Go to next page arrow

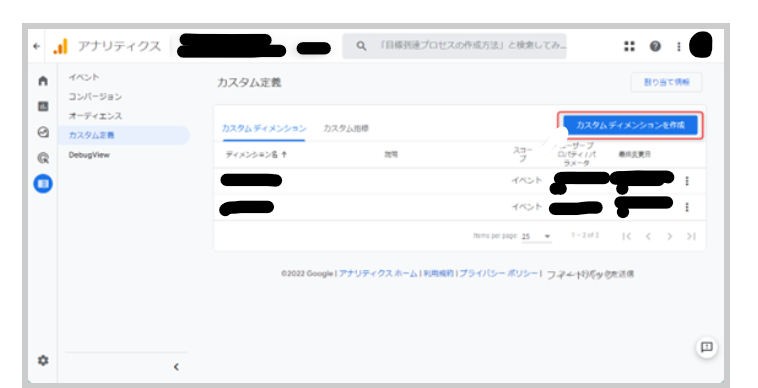(670, 236)
